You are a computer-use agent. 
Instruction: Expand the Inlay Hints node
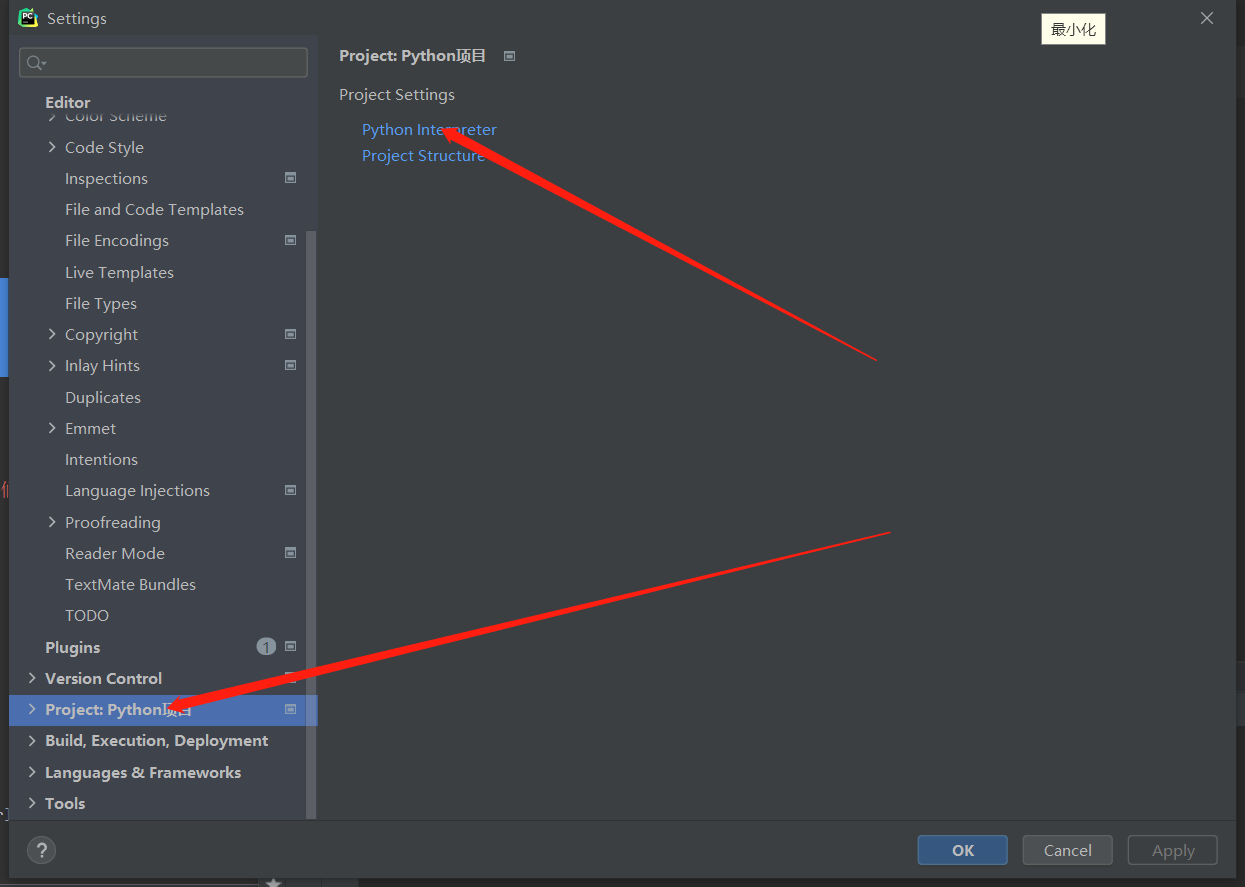coord(52,365)
